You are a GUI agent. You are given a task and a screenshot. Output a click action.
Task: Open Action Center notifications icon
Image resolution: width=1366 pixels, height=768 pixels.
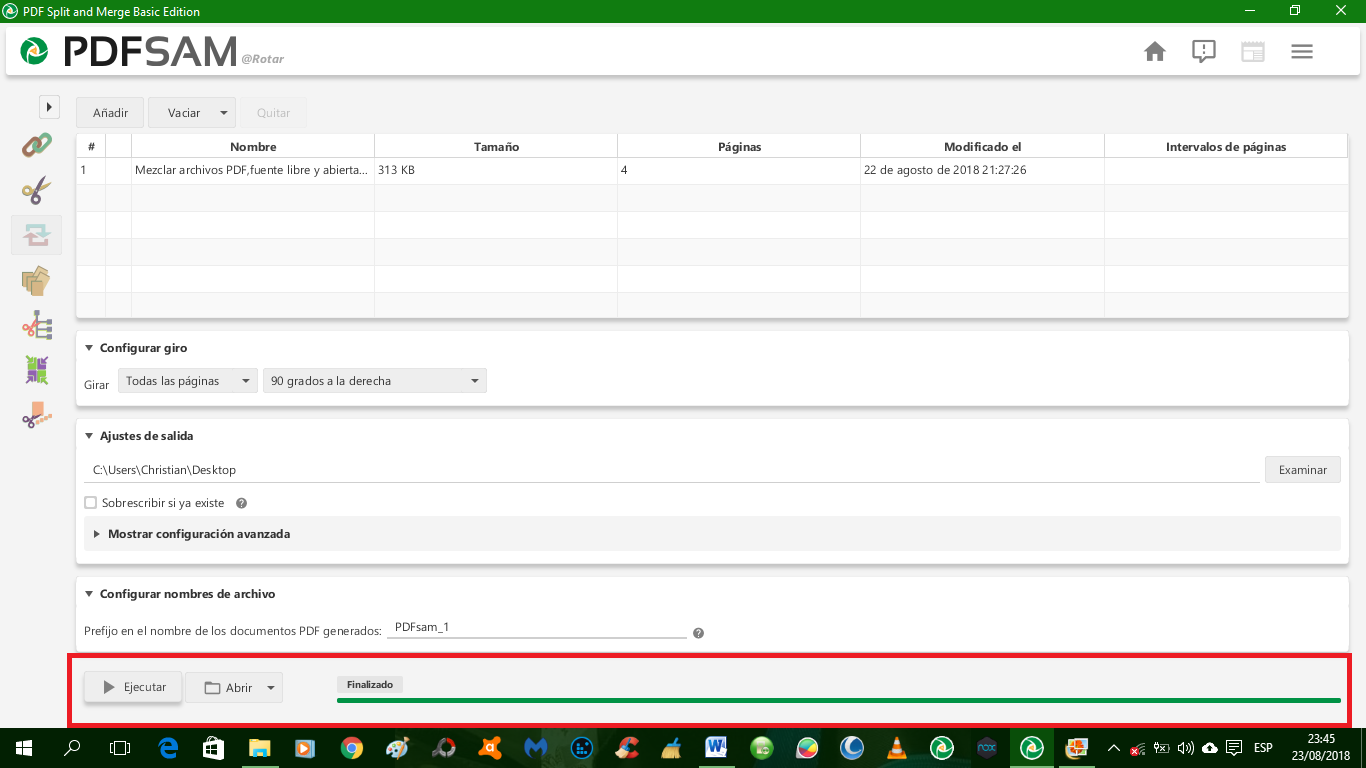(x=1234, y=748)
